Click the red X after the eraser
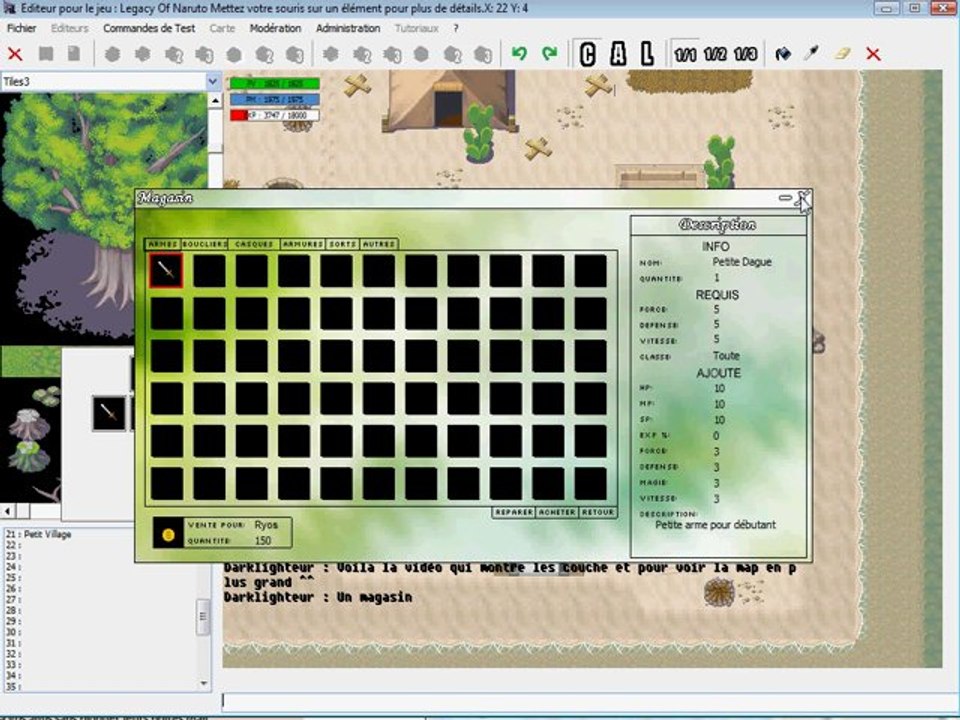 [x=873, y=54]
